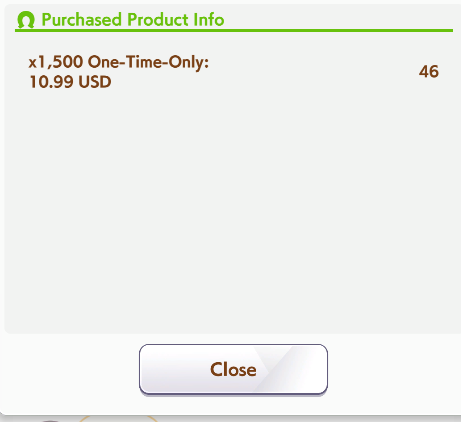
Task: Select the purchase count 46
Action: (x=429, y=72)
